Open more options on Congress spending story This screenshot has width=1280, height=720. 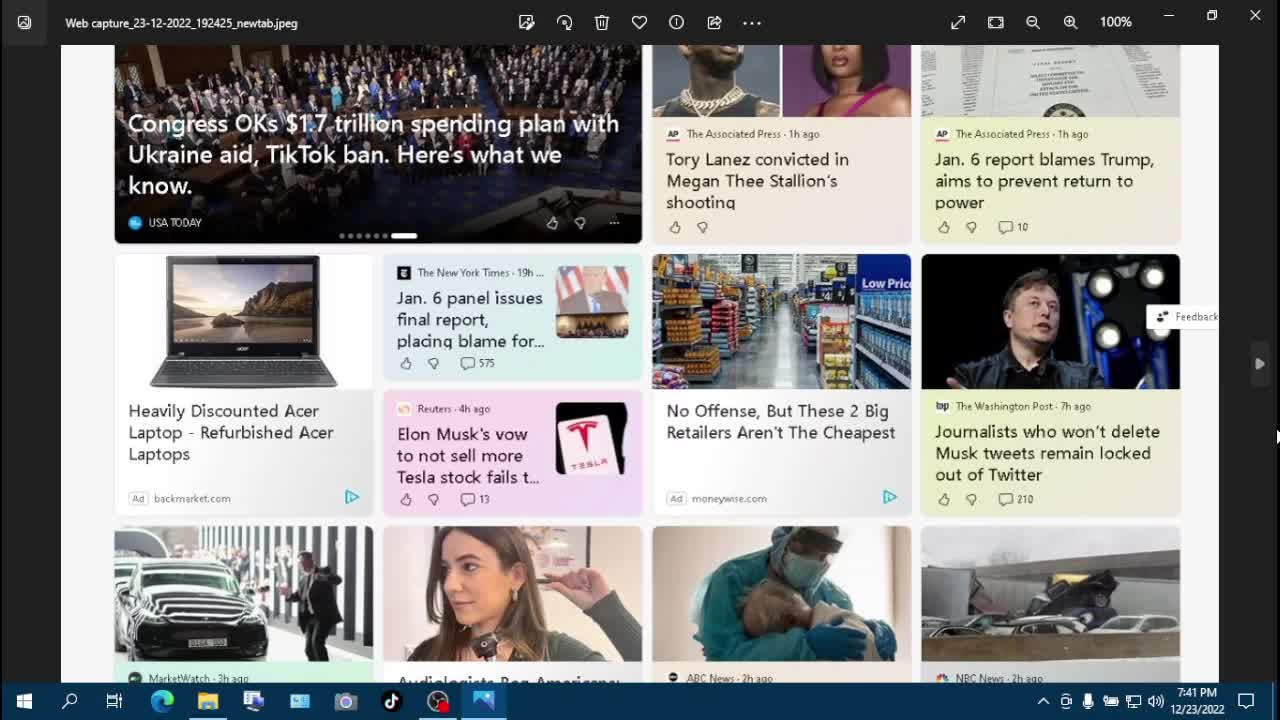614,223
